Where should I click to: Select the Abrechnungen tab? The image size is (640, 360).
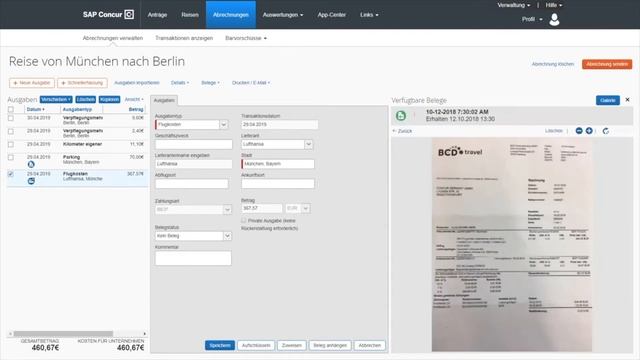tap(231, 15)
